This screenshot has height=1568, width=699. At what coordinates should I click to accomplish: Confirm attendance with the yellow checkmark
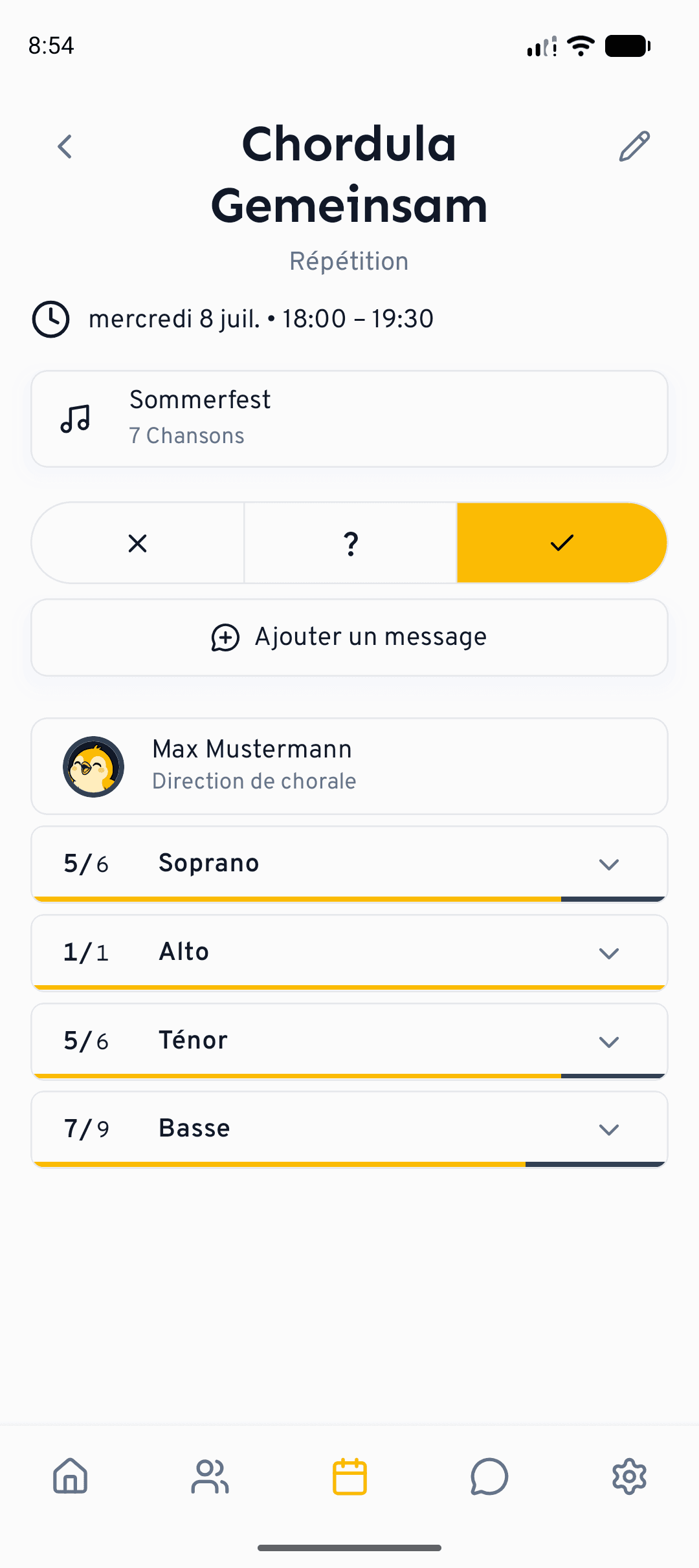pyautogui.click(x=562, y=543)
